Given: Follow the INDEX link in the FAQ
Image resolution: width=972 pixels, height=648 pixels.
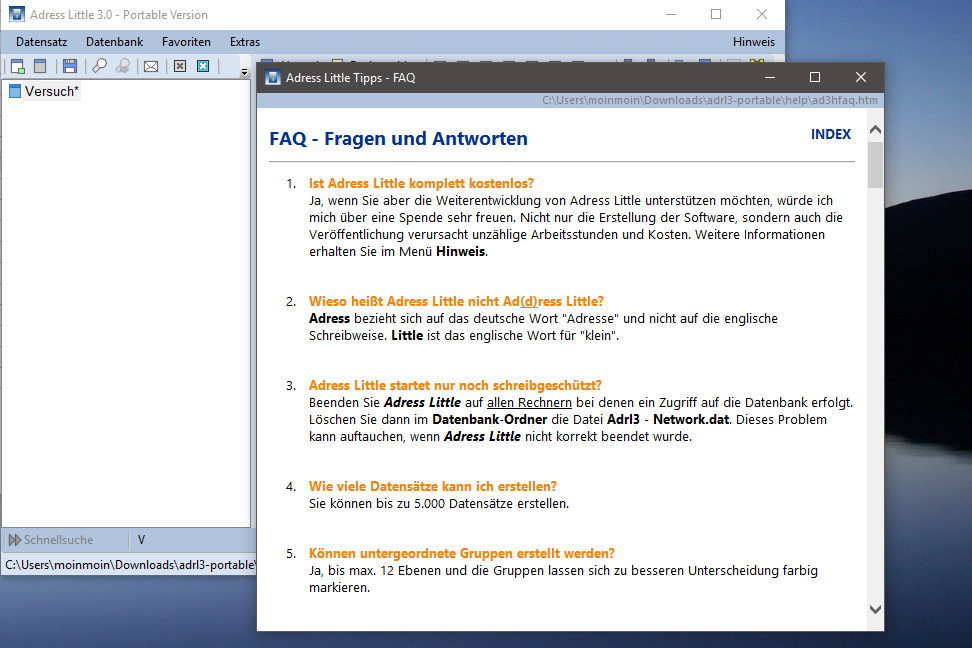Looking at the screenshot, I should tap(831, 134).
